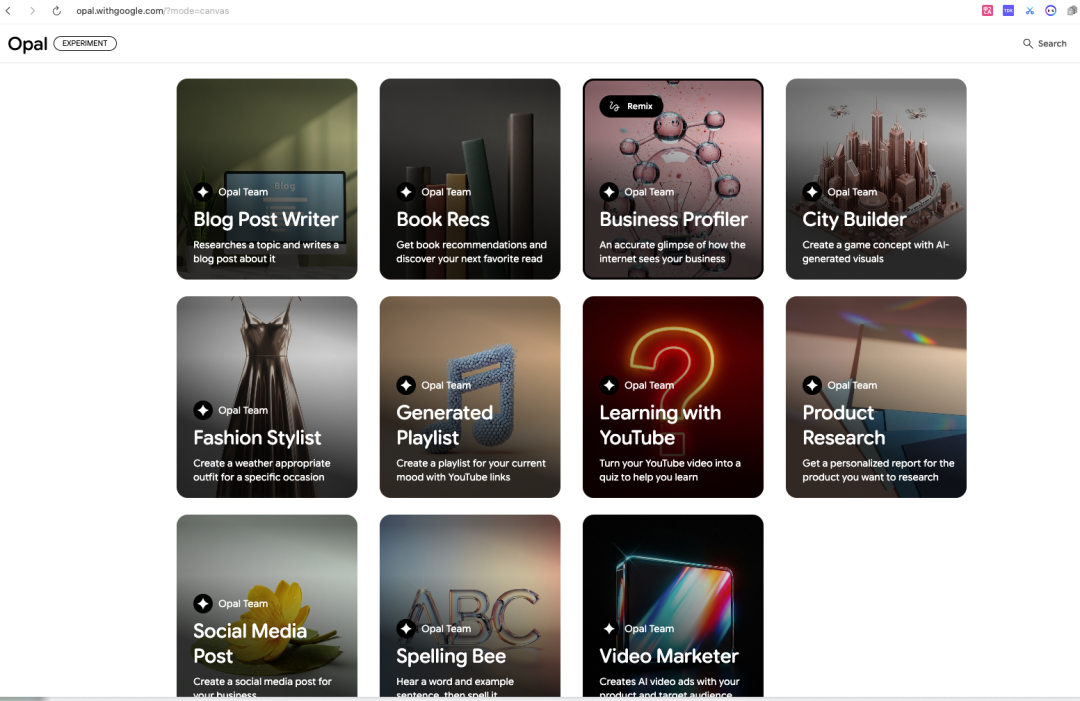Open the Video Marketer card title
The image size is (1080, 701).
click(x=669, y=656)
